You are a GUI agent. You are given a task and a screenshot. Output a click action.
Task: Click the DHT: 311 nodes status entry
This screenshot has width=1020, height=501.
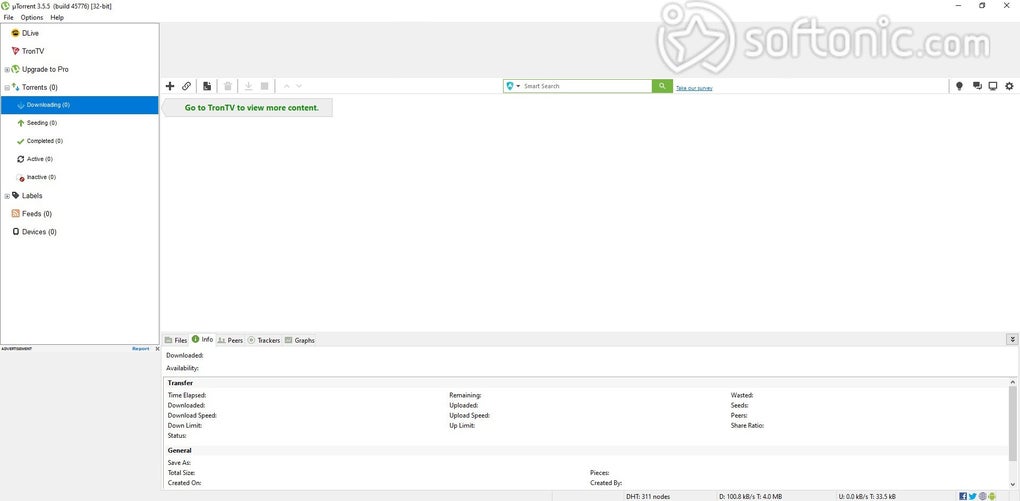pyautogui.click(x=648, y=496)
